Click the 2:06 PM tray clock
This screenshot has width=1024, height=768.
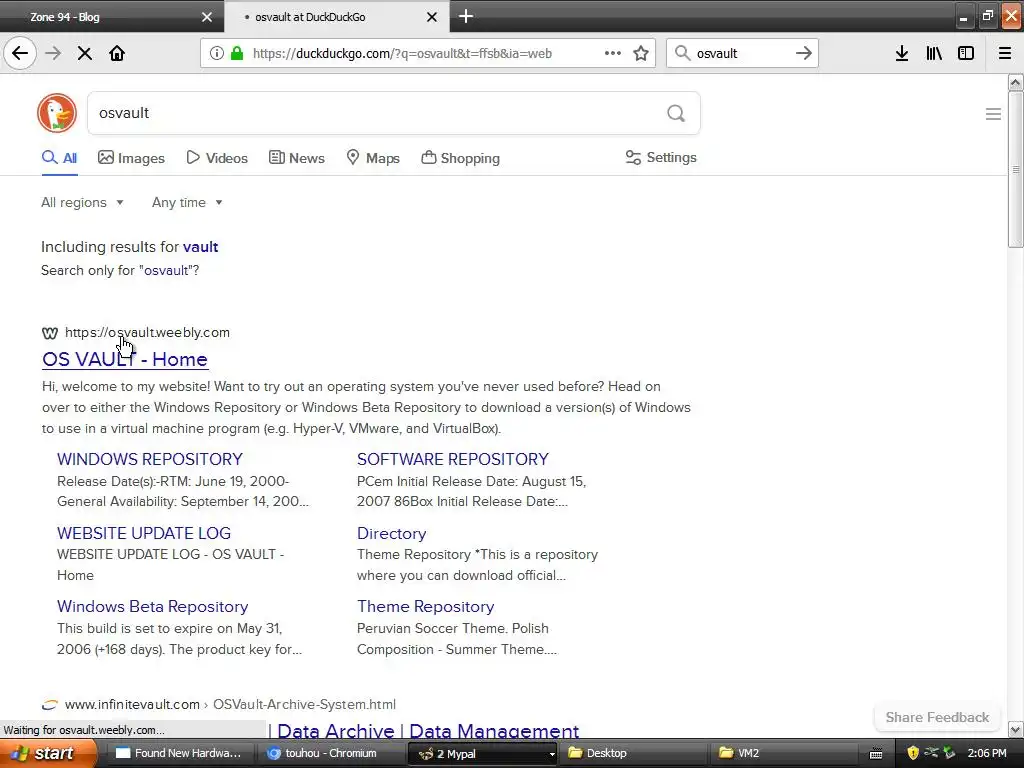(x=987, y=754)
